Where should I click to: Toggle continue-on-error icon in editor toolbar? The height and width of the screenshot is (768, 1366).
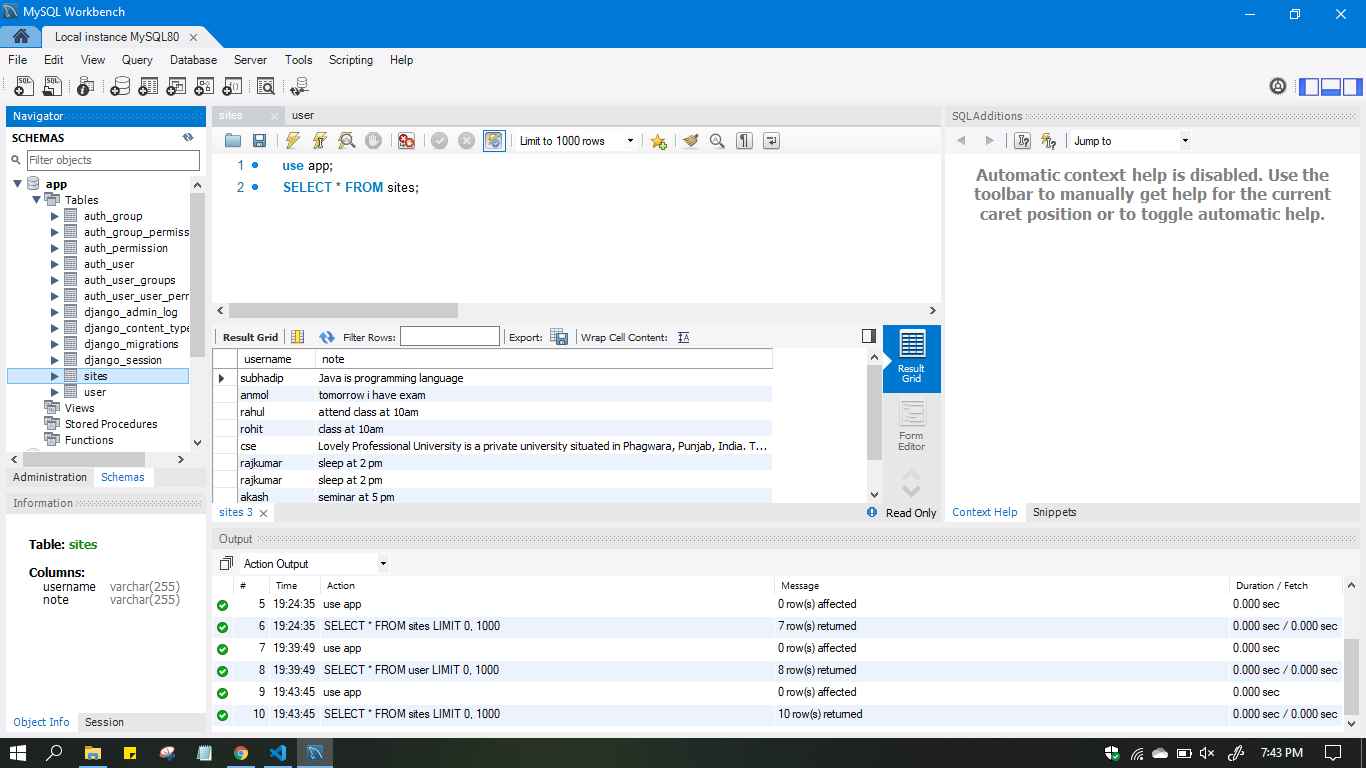pyautogui.click(x=406, y=141)
